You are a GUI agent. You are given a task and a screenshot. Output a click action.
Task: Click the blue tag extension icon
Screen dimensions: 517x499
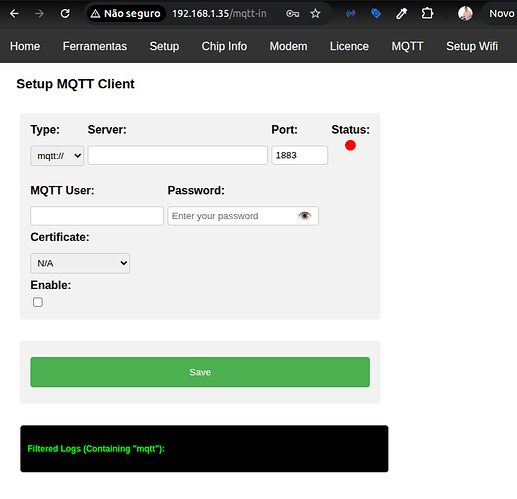click(x=376, y=14)
